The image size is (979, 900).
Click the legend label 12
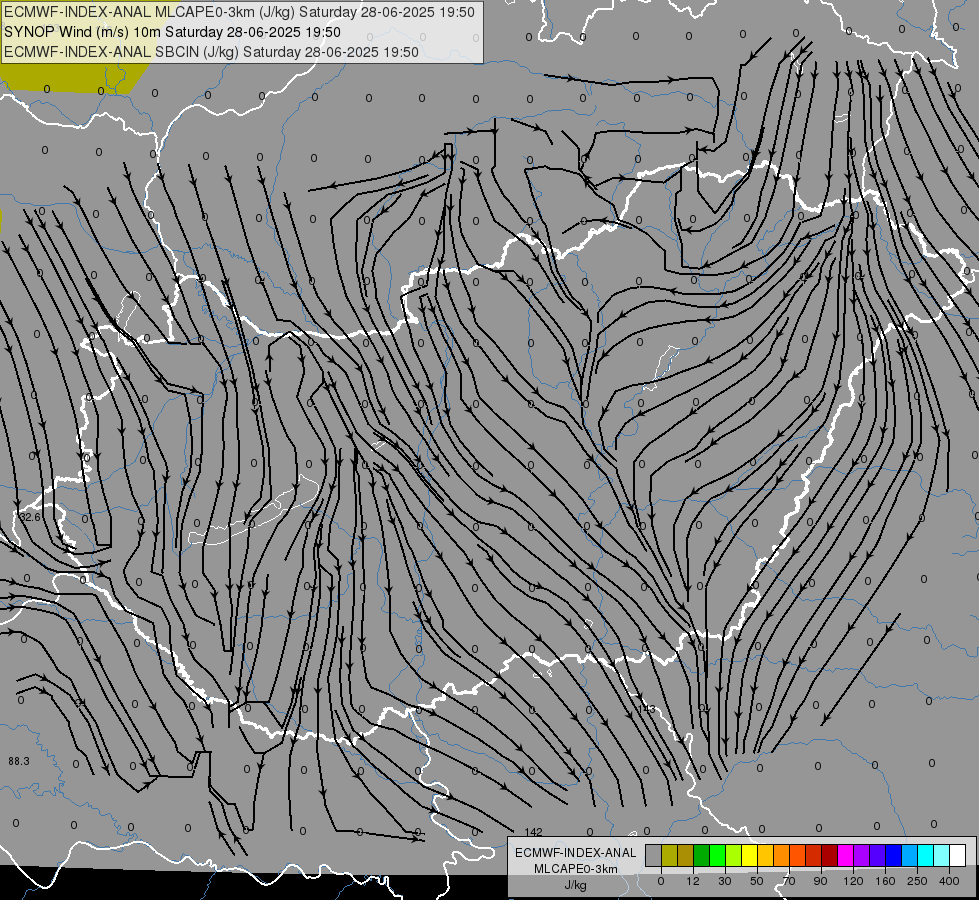tap(693, 881)
